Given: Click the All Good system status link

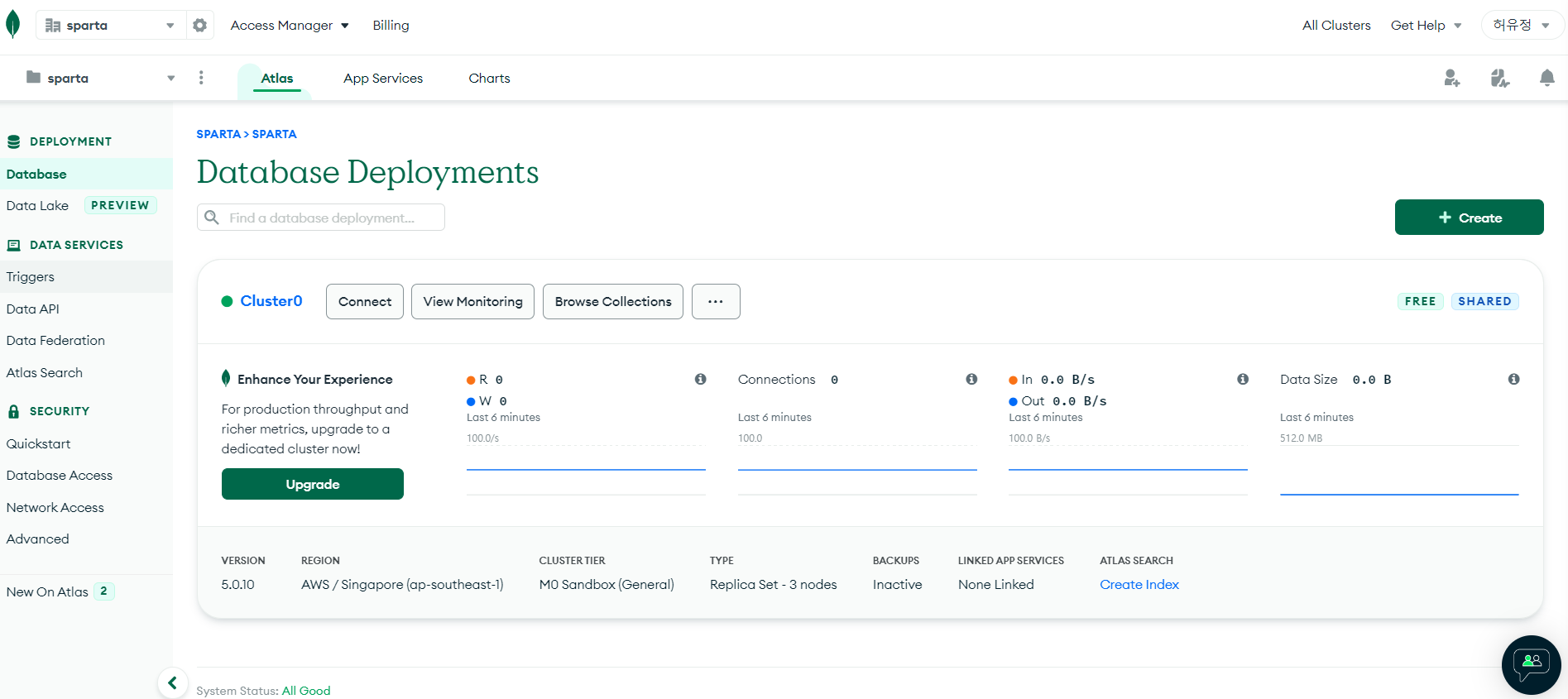Looking at the screenshot, I should click(x=306, y=691).
